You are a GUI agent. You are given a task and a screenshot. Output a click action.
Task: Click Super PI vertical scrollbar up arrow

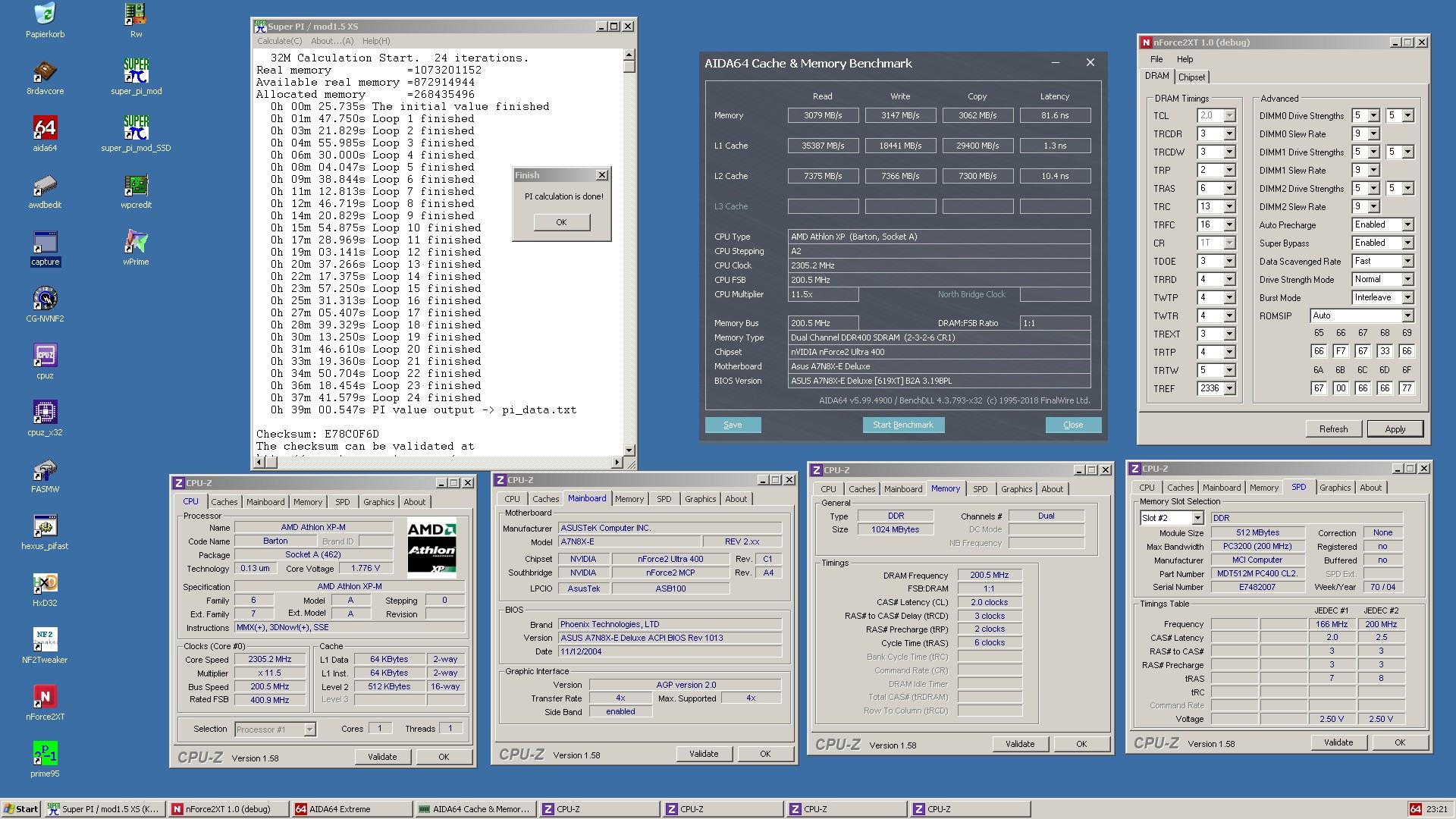tap(629, 55)
